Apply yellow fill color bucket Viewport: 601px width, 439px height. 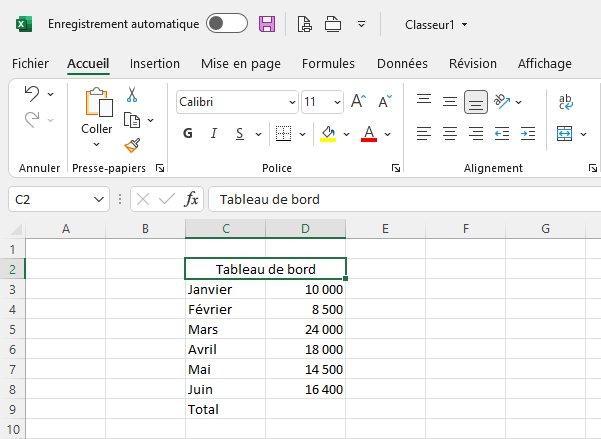[328, 134]
